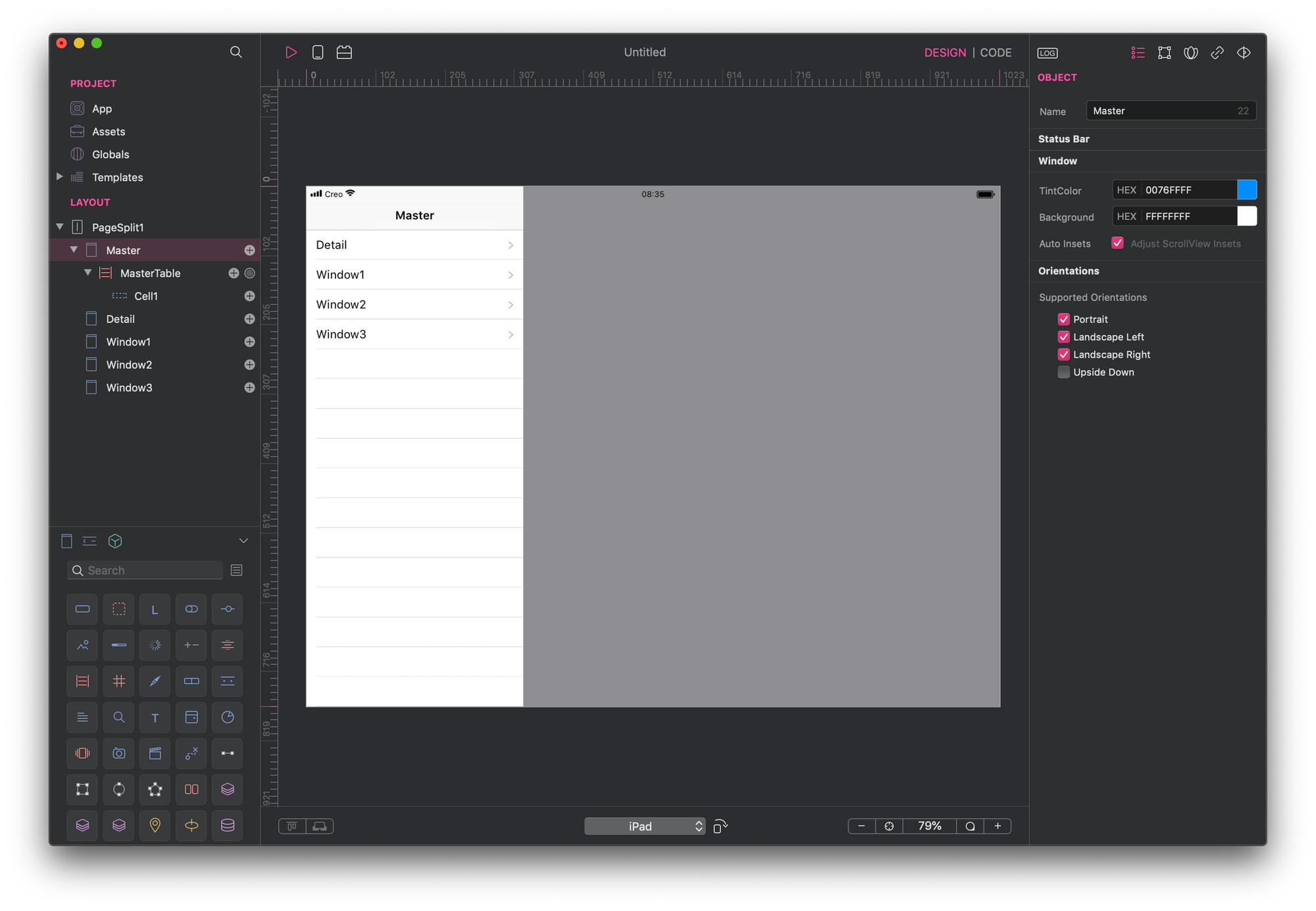Click the Run play button
The height and width of the screenshot is (911, 1316).
[291, 52]
